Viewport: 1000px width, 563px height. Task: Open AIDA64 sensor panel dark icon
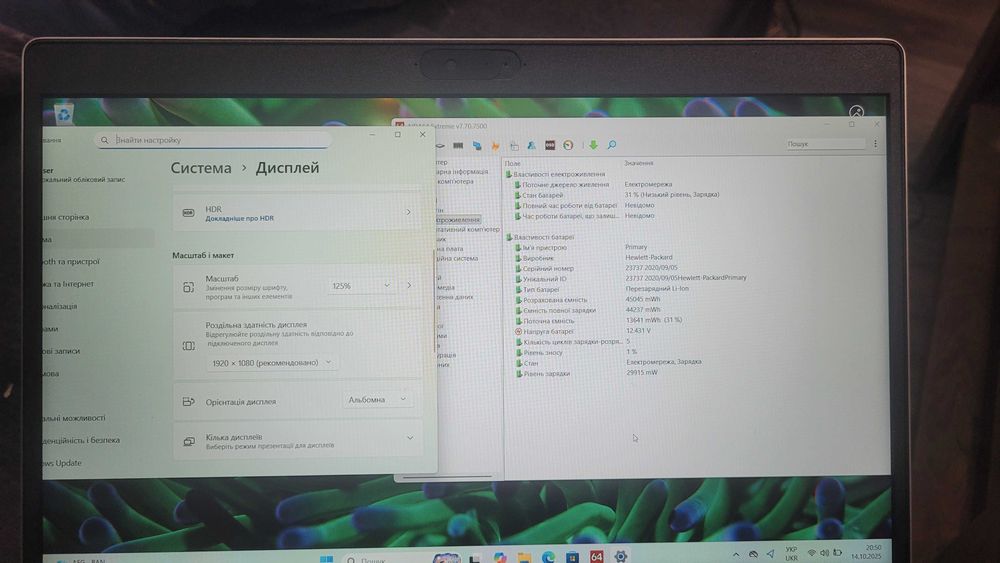[x=550, y=145]
